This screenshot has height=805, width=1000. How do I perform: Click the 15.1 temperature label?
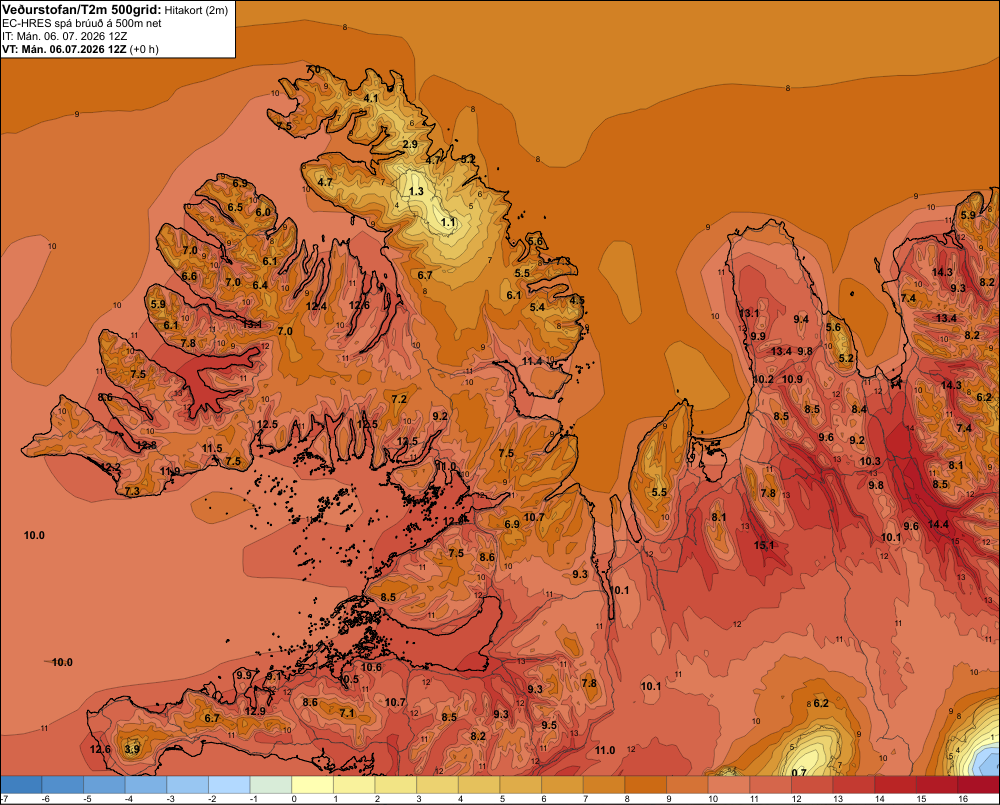(763, 545)
